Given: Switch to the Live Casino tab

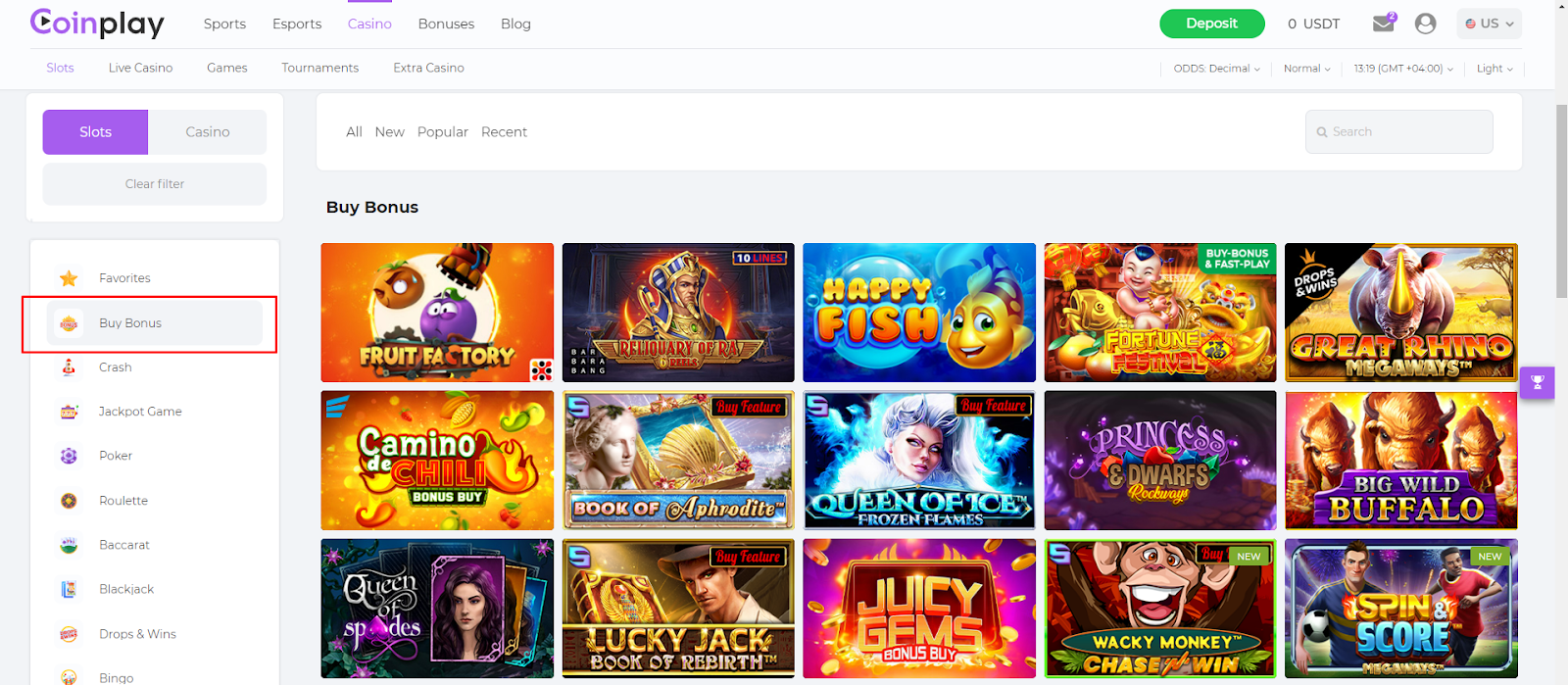Looking at the screenshot, I should point(140,68).
